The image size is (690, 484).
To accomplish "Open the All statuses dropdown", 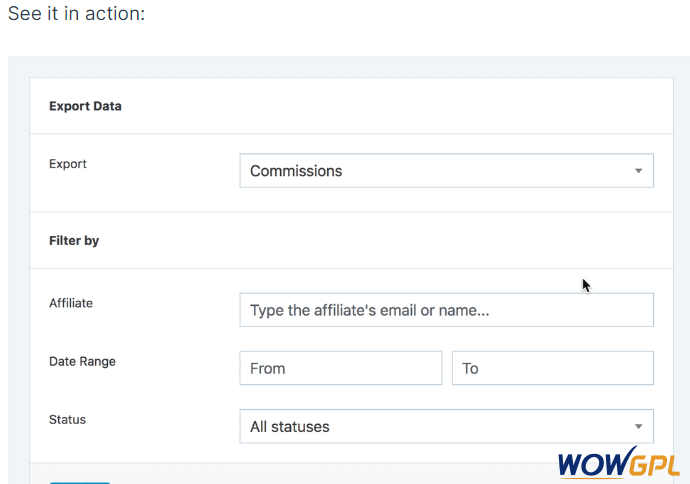I will tap(447, 426).
